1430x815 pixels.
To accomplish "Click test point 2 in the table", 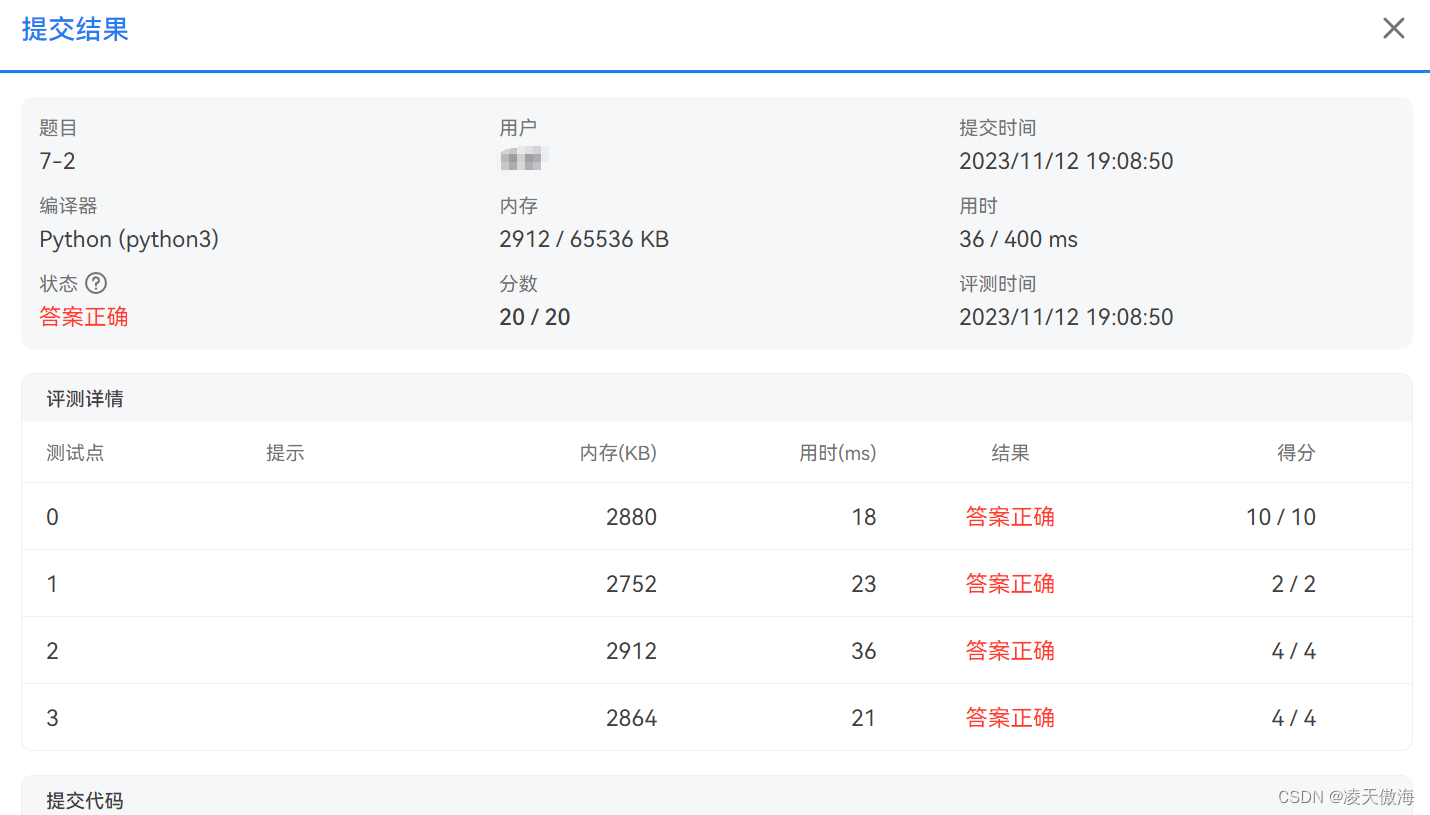I will (52, 651).
